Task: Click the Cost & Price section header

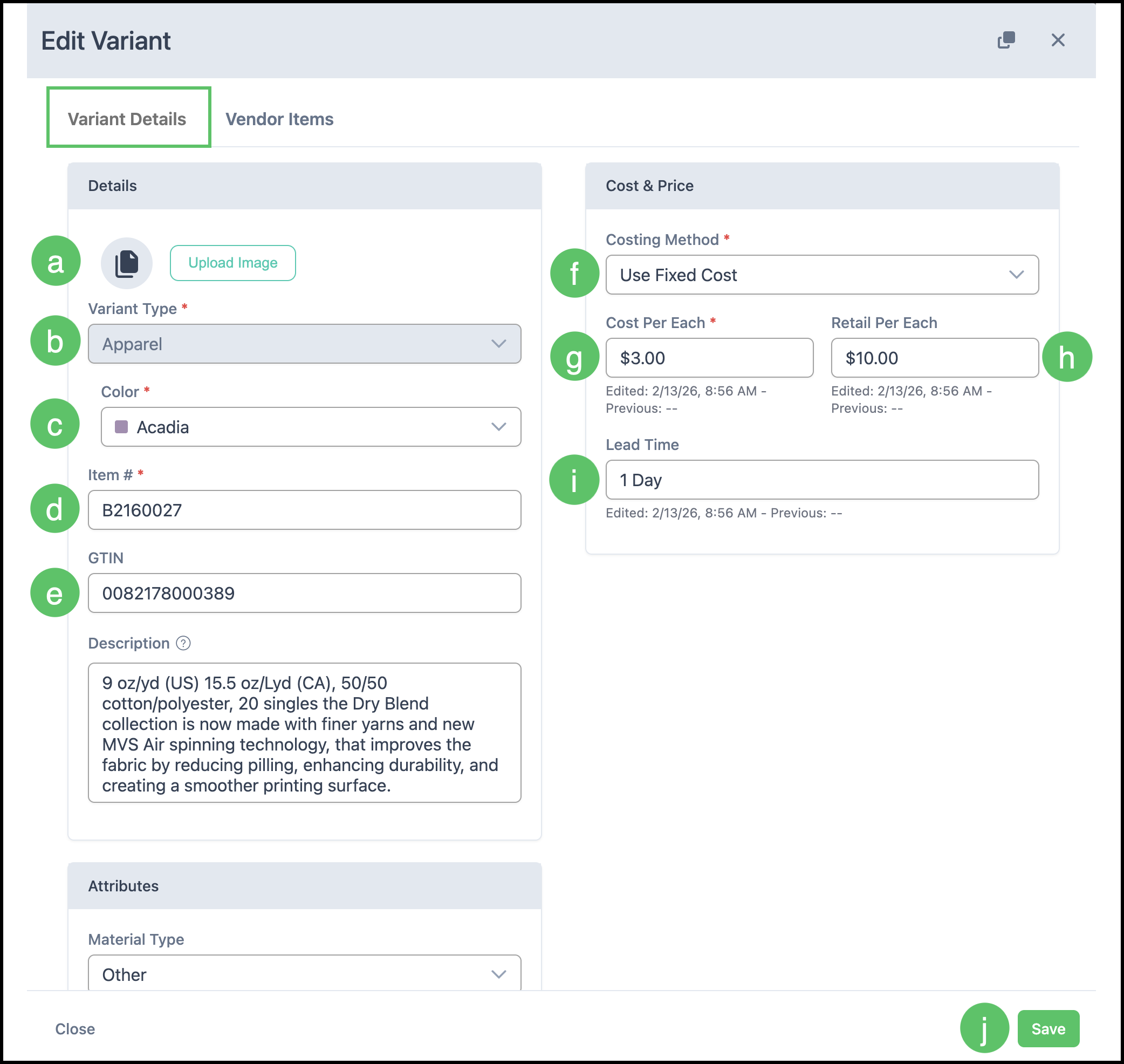Action: (822, 186)
